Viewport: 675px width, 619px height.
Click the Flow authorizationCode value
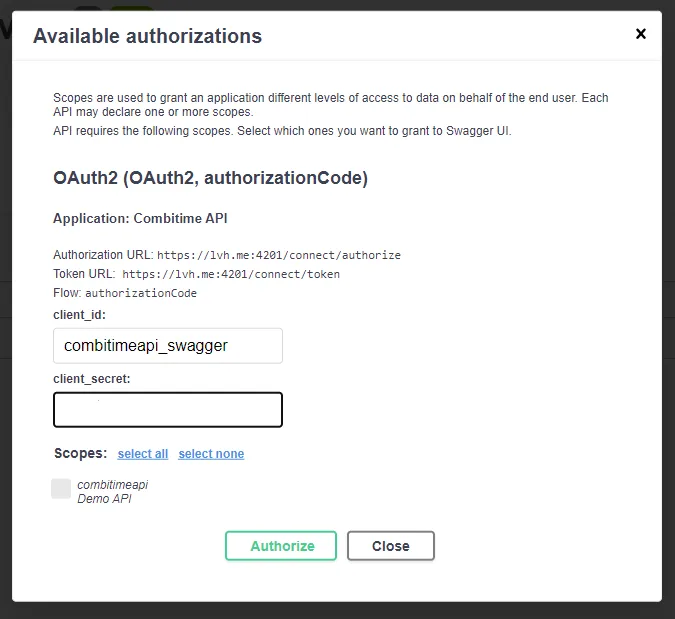click(x=141, y=294)
